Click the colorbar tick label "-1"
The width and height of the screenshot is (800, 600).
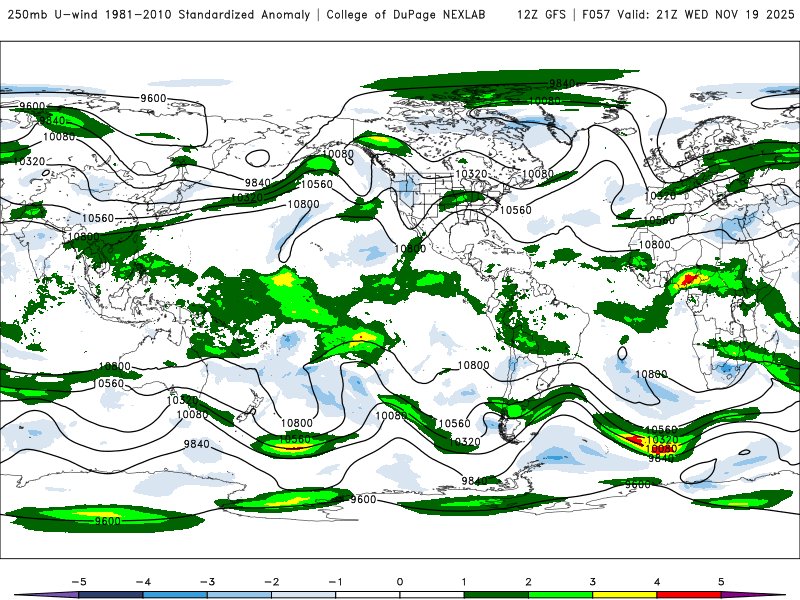tap(335, 582)
